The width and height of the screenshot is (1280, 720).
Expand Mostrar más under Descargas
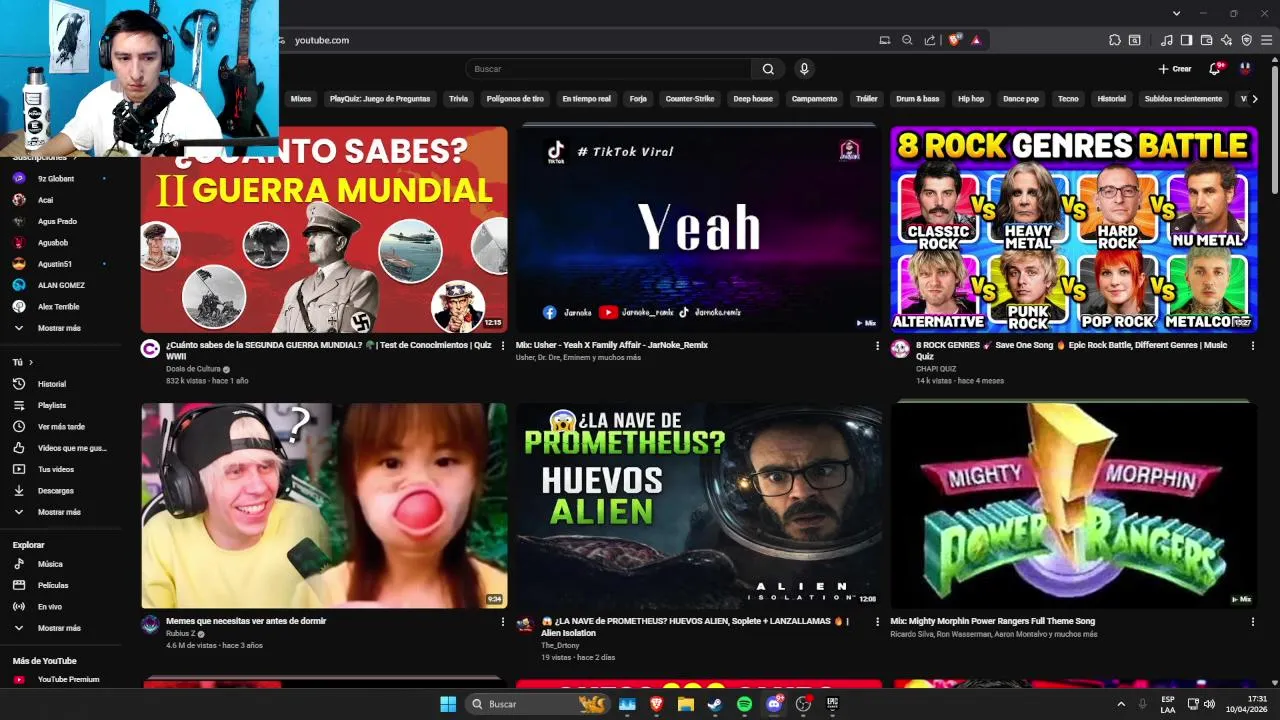[60, 512]
